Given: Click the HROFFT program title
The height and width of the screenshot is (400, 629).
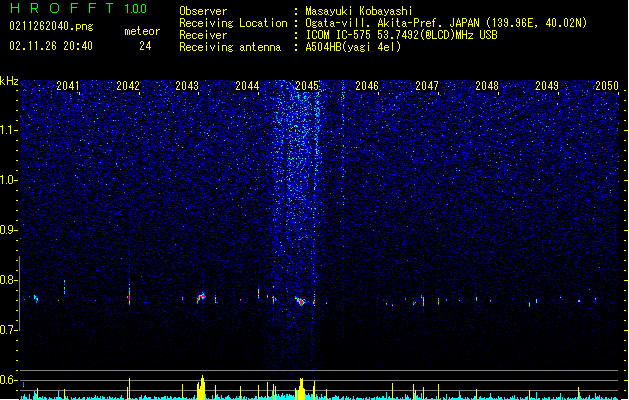Looking at the screenshot, I should coord(61,8).
